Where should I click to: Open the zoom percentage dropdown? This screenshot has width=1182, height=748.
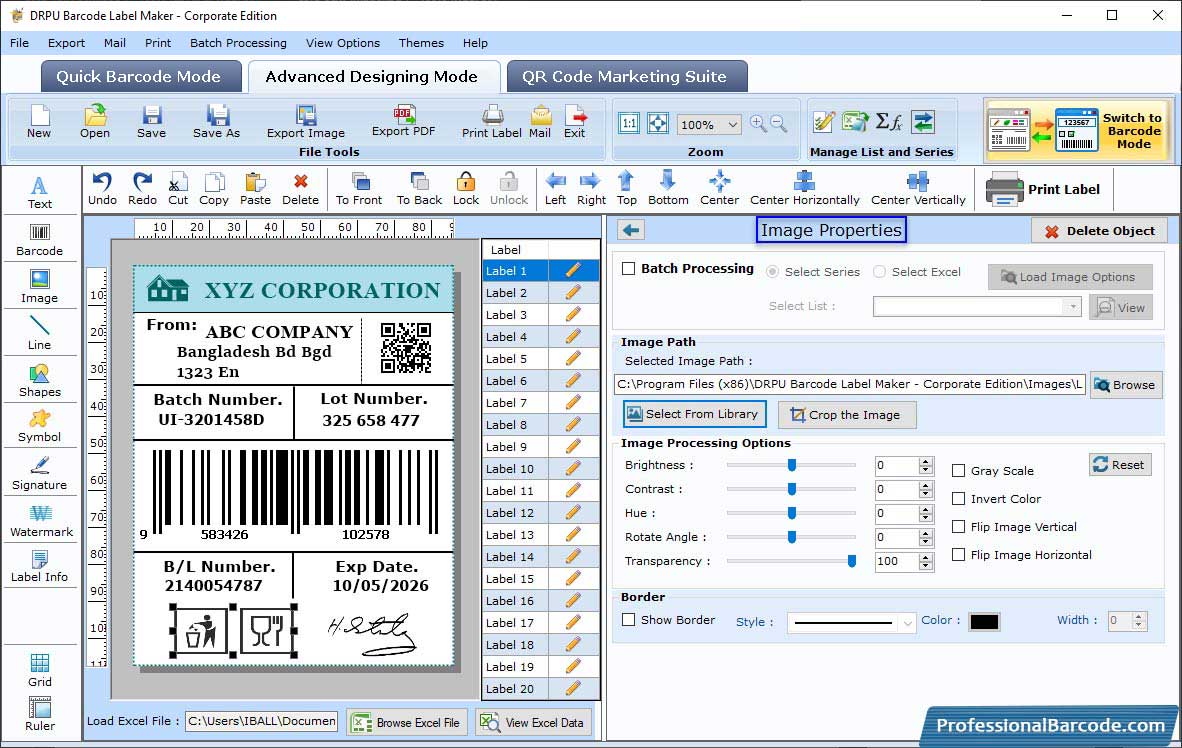tap(733, 124)
